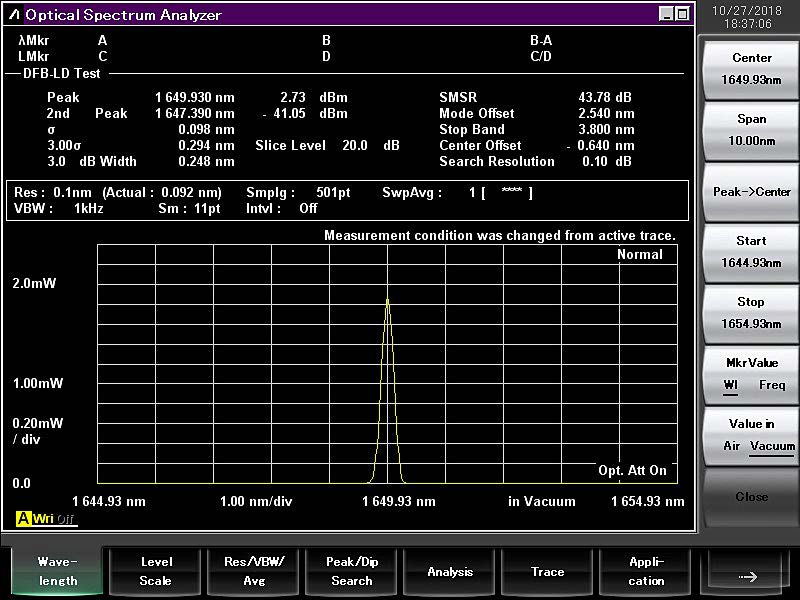The width and height of the screenshot is (800, 600).
Task: Click the 1.00 nm/div axis label
Action: 256,502
